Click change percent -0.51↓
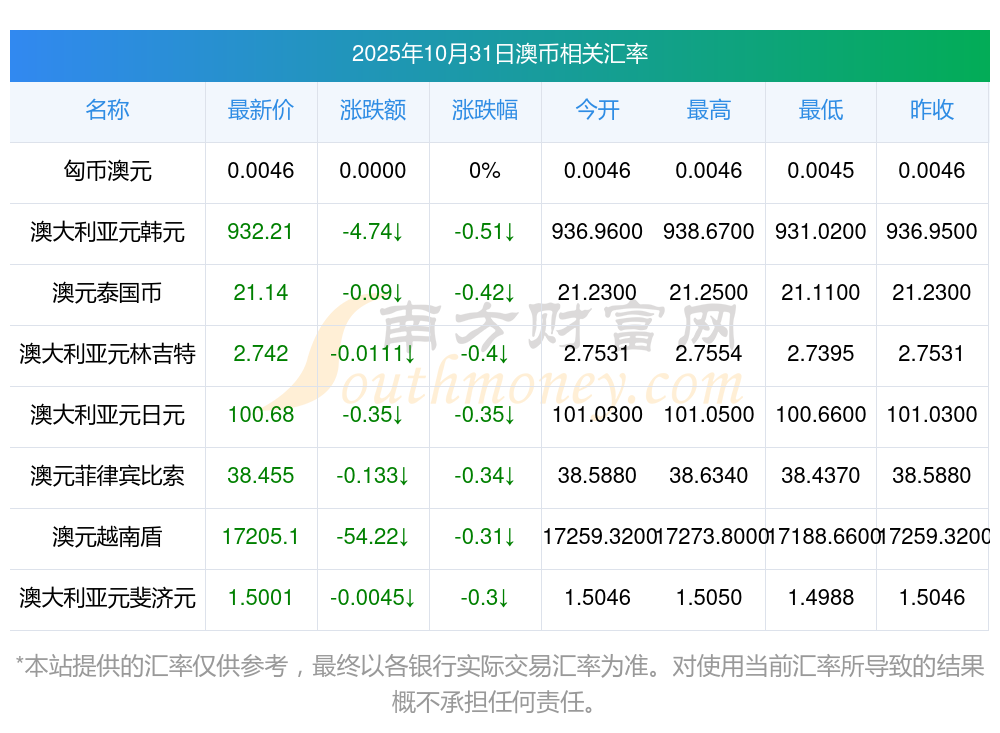 (x=485, y=232)
